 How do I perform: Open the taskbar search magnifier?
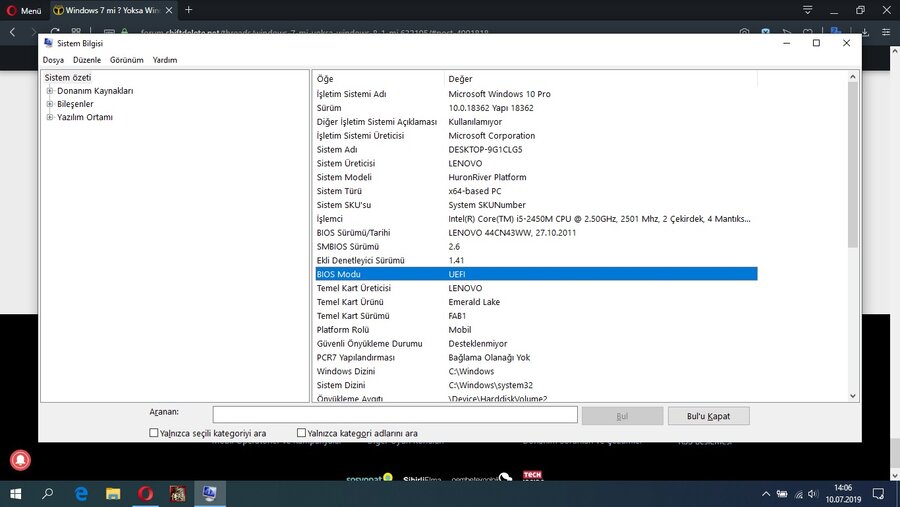pos(48,494)
